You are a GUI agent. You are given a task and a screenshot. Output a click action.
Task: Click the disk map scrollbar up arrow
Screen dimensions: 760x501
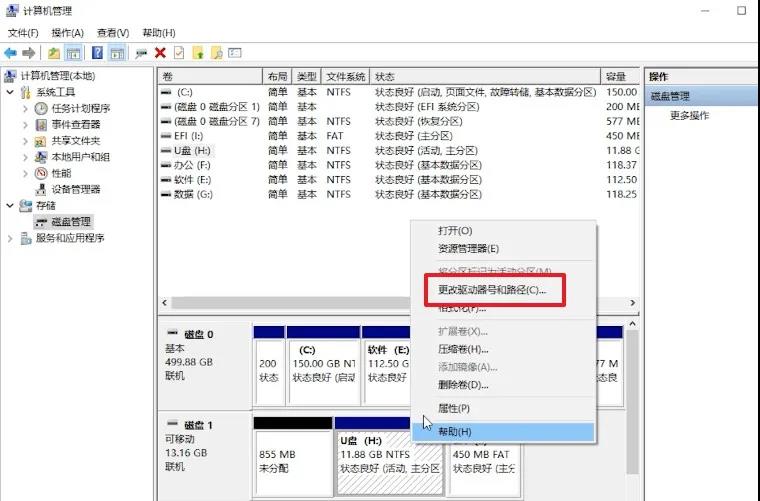click(632, 324)
